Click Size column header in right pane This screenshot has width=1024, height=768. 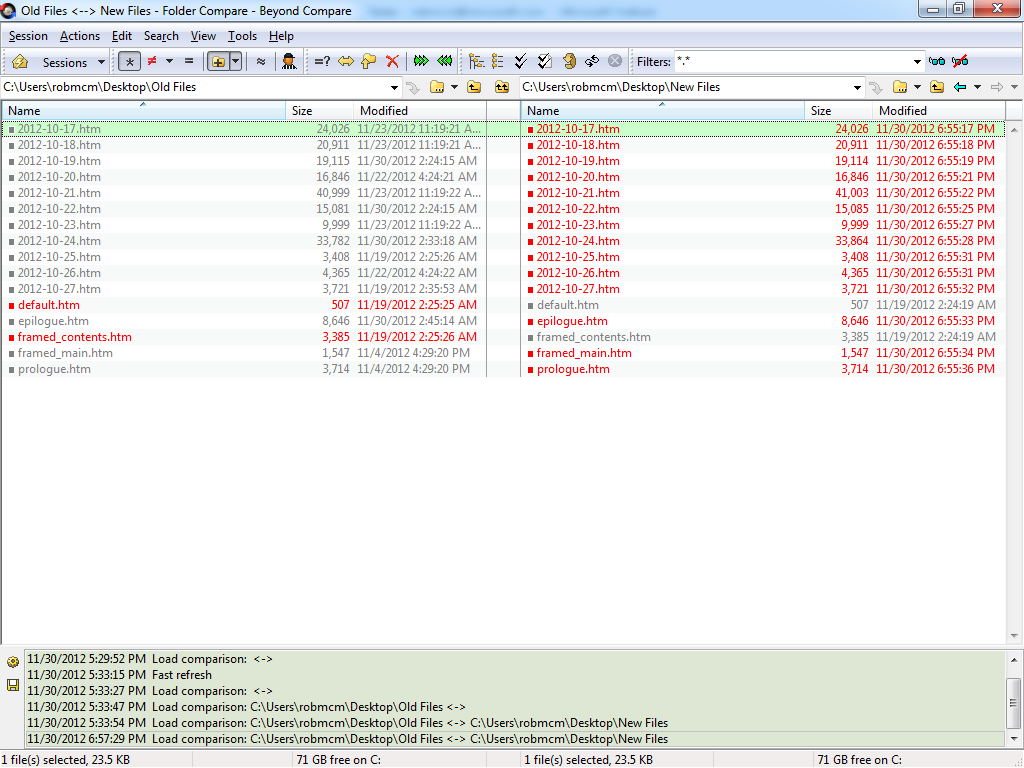tap(821, 111)
